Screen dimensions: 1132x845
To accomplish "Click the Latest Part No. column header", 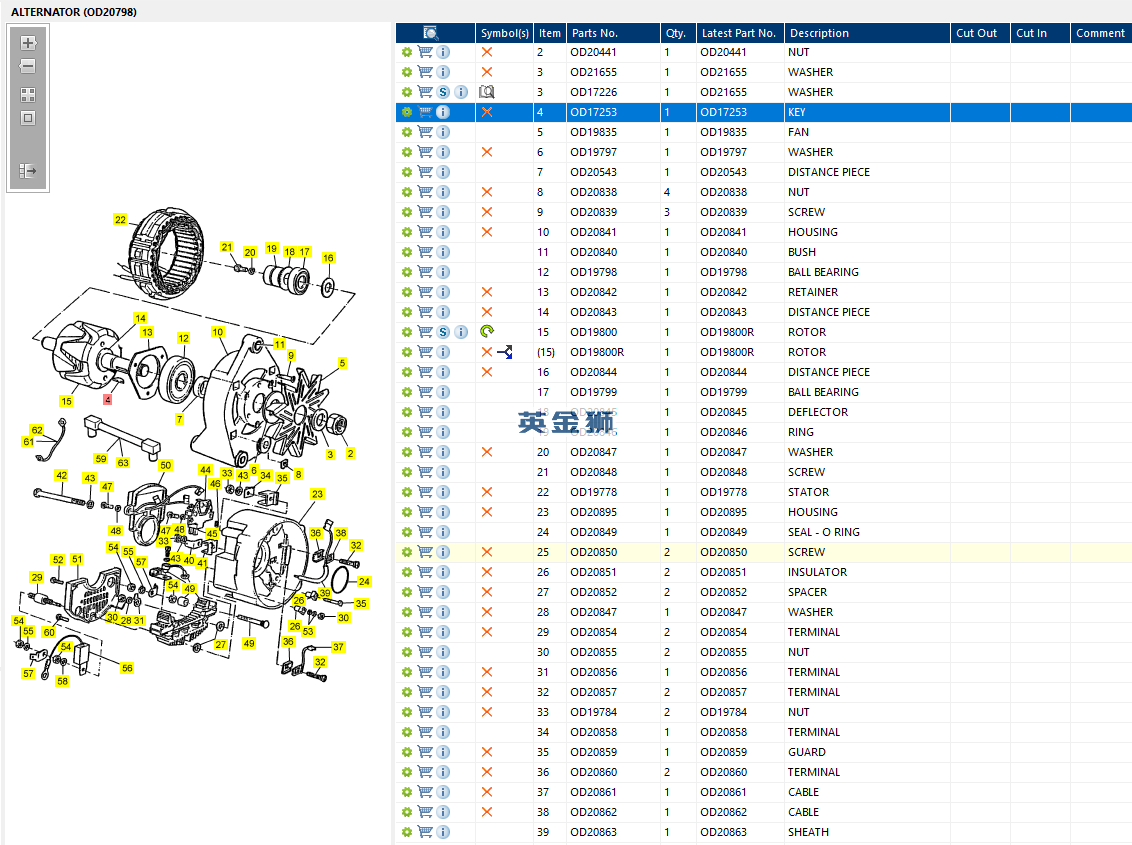I will (x=738, y=33).
